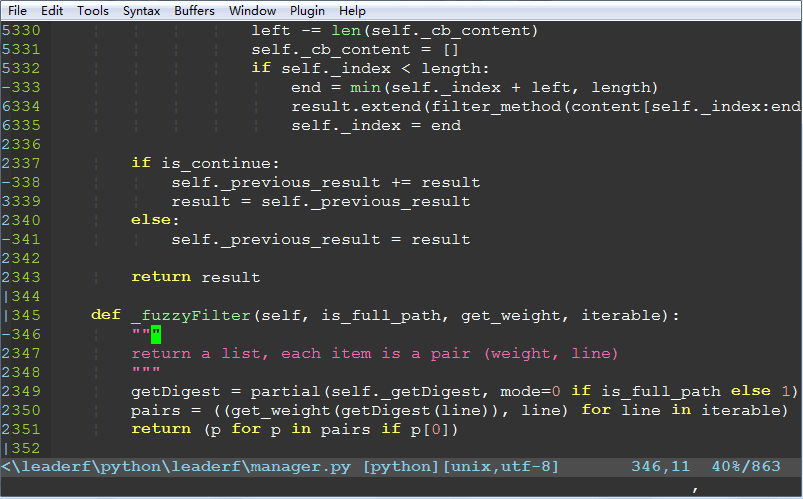Click line number 2349 in the gutter
Screen dimensions: 803x499
pos(21,392)
